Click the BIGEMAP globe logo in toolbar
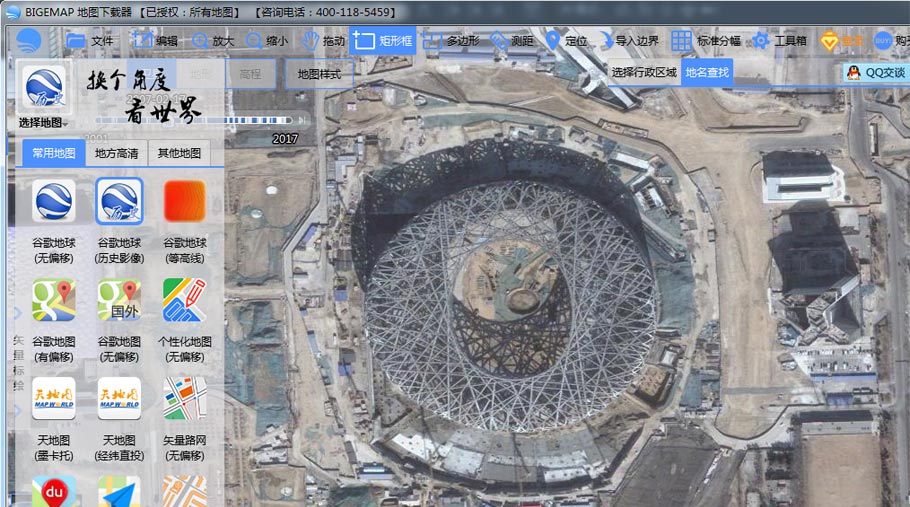Image resolution: width=910 pixels, height=507 pixels. [28, 41]
